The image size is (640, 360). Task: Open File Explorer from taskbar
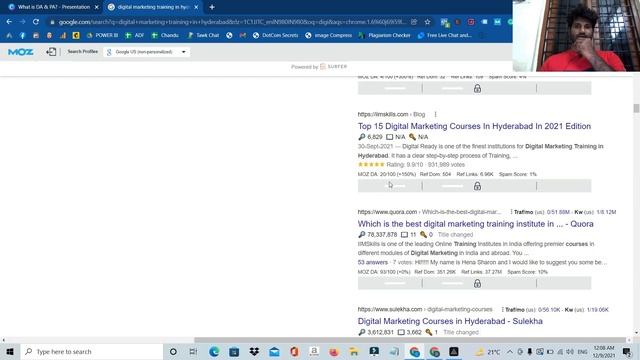(354, 351)
